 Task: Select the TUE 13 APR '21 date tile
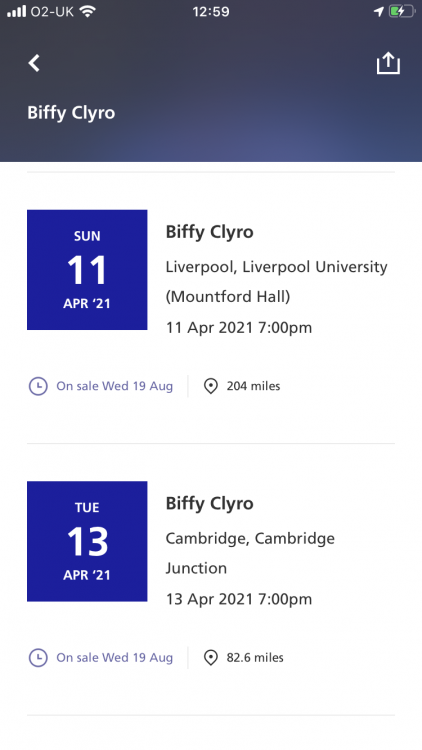pyautogui.click(x=87, y=541)
